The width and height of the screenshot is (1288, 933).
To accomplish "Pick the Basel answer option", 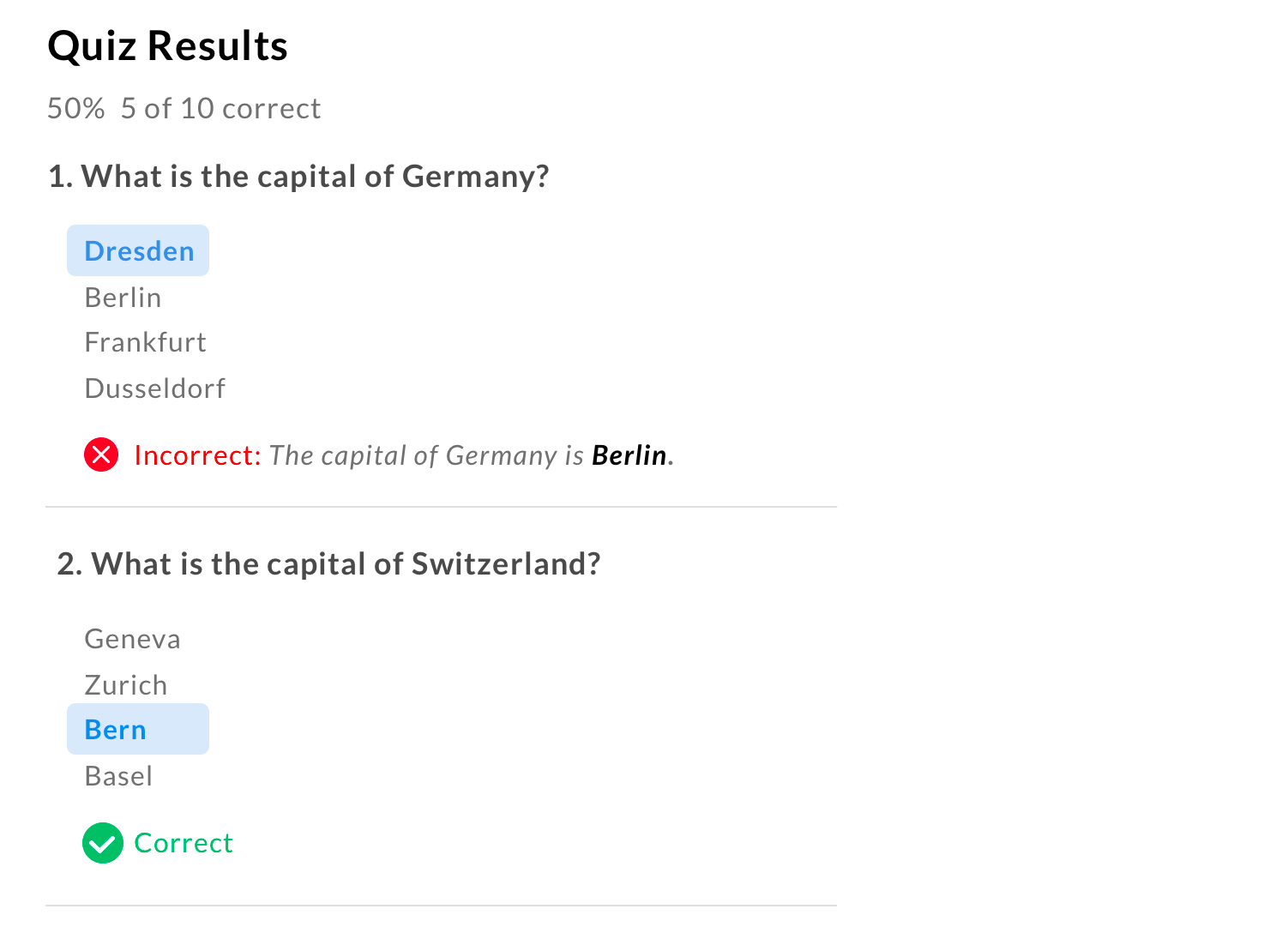I will click(118, 776).
